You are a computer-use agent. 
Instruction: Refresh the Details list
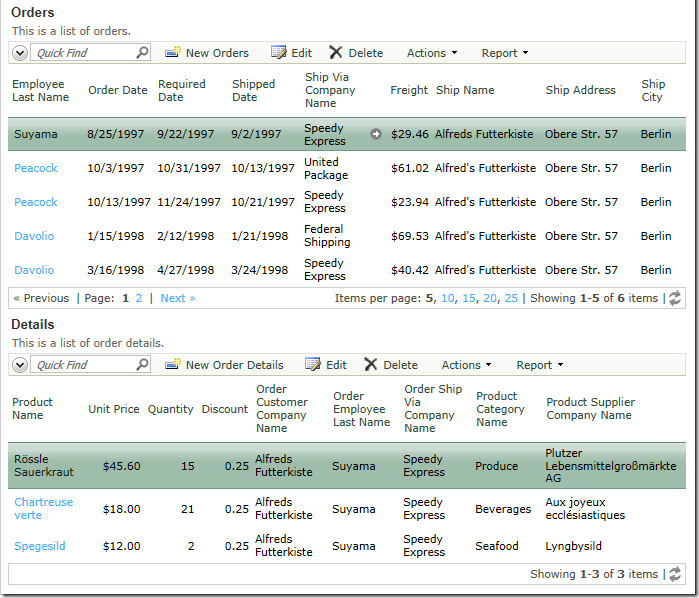(675, 574)
